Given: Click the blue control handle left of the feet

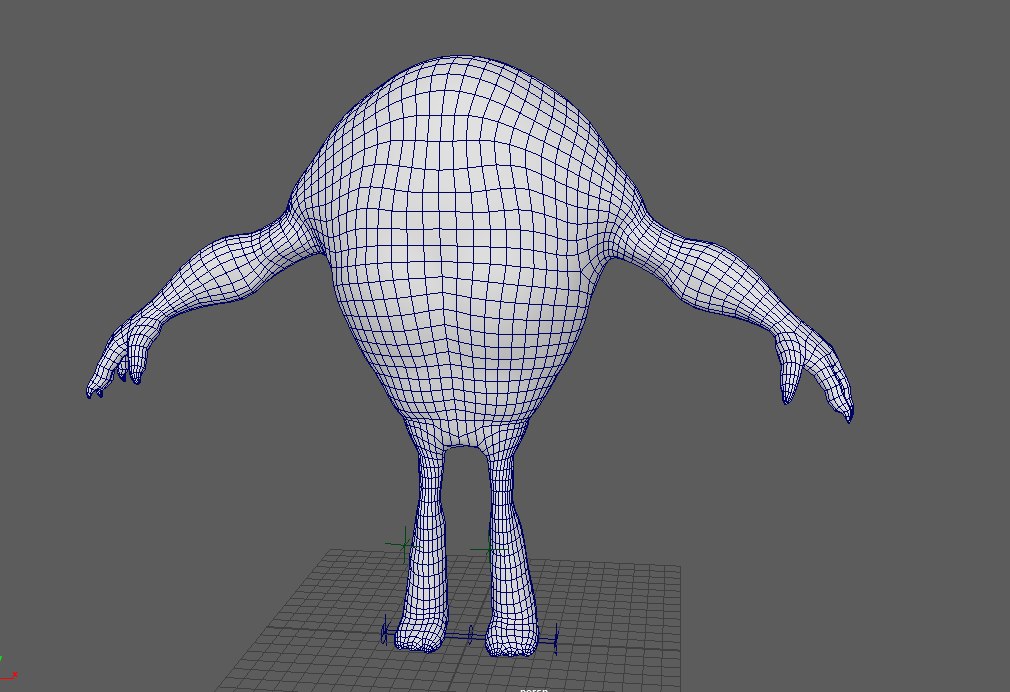Looking at the screenshot, I should coord(385,631).
